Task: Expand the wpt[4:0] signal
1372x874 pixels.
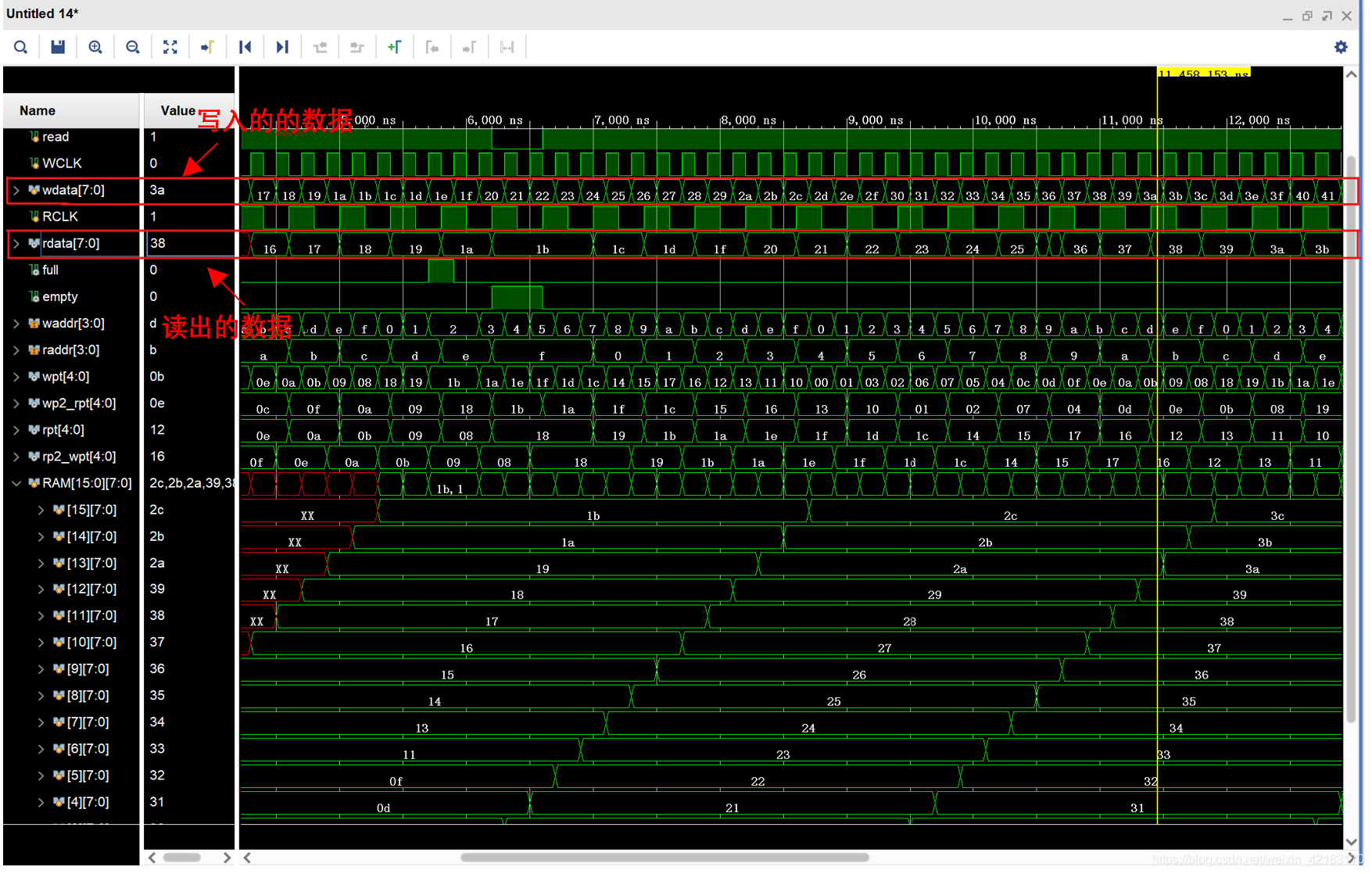Action: (16, 376)
